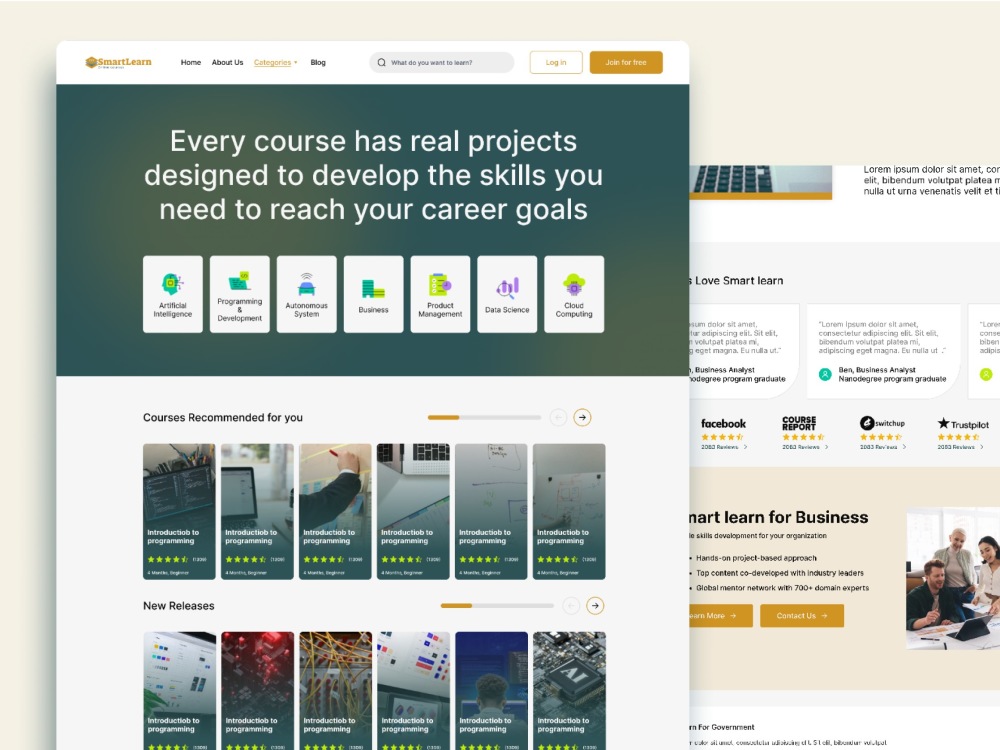This screenshot has height=750, width=1000.
Task: Click the Contact Us button
Action: pyautogui.click(x=802, y=615)
